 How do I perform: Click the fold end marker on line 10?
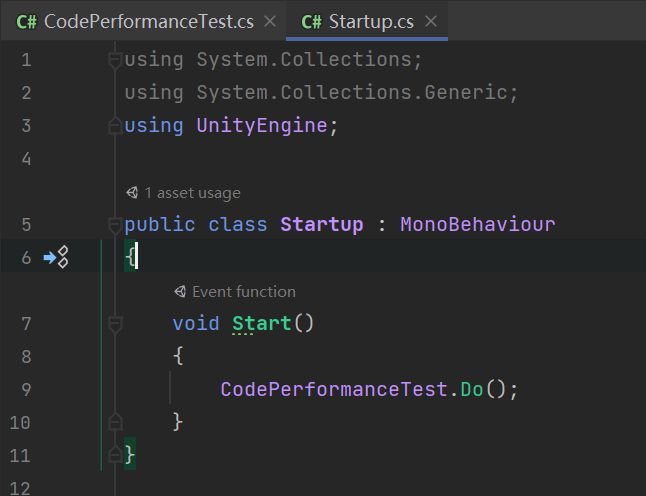115,421
